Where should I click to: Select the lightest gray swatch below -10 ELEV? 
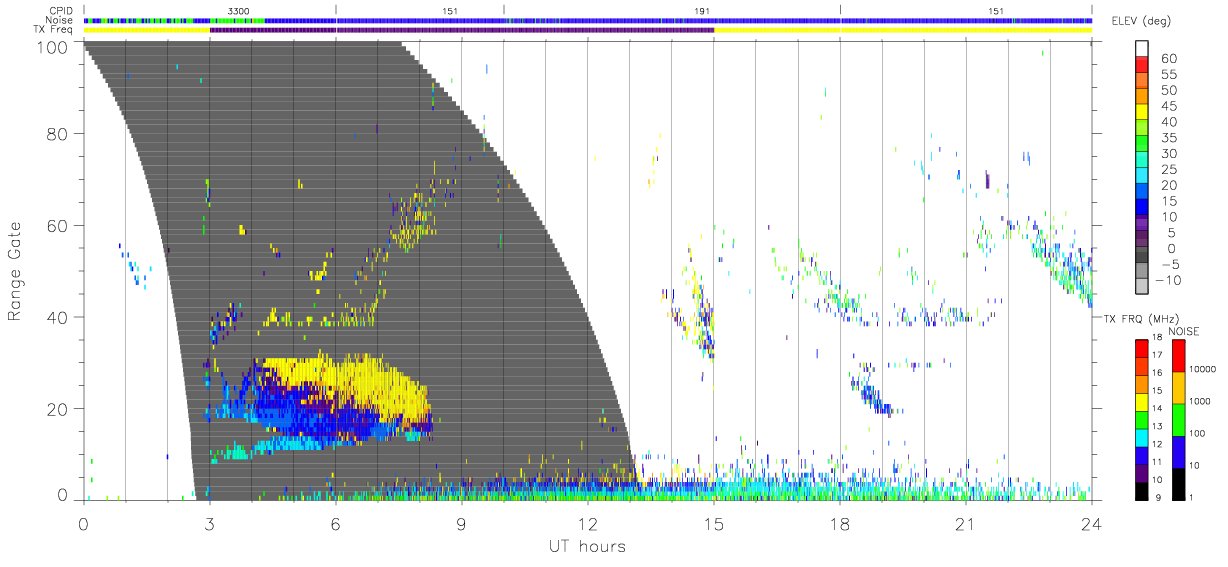[1143, 287]
